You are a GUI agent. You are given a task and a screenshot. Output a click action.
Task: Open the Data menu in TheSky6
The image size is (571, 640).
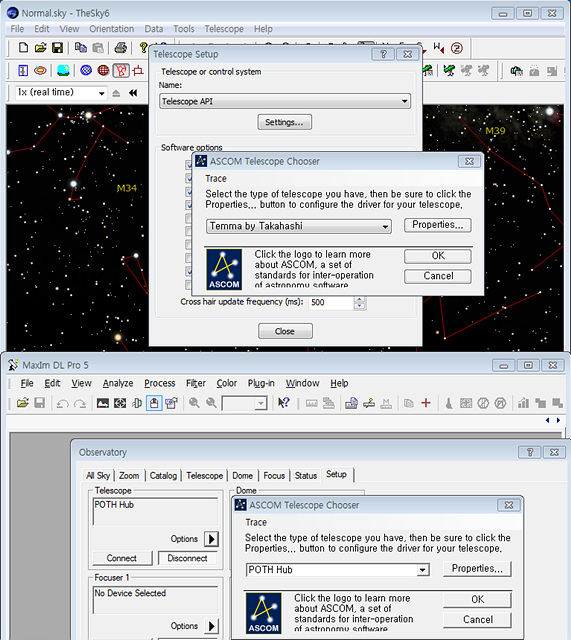click(x=154, y=29)
